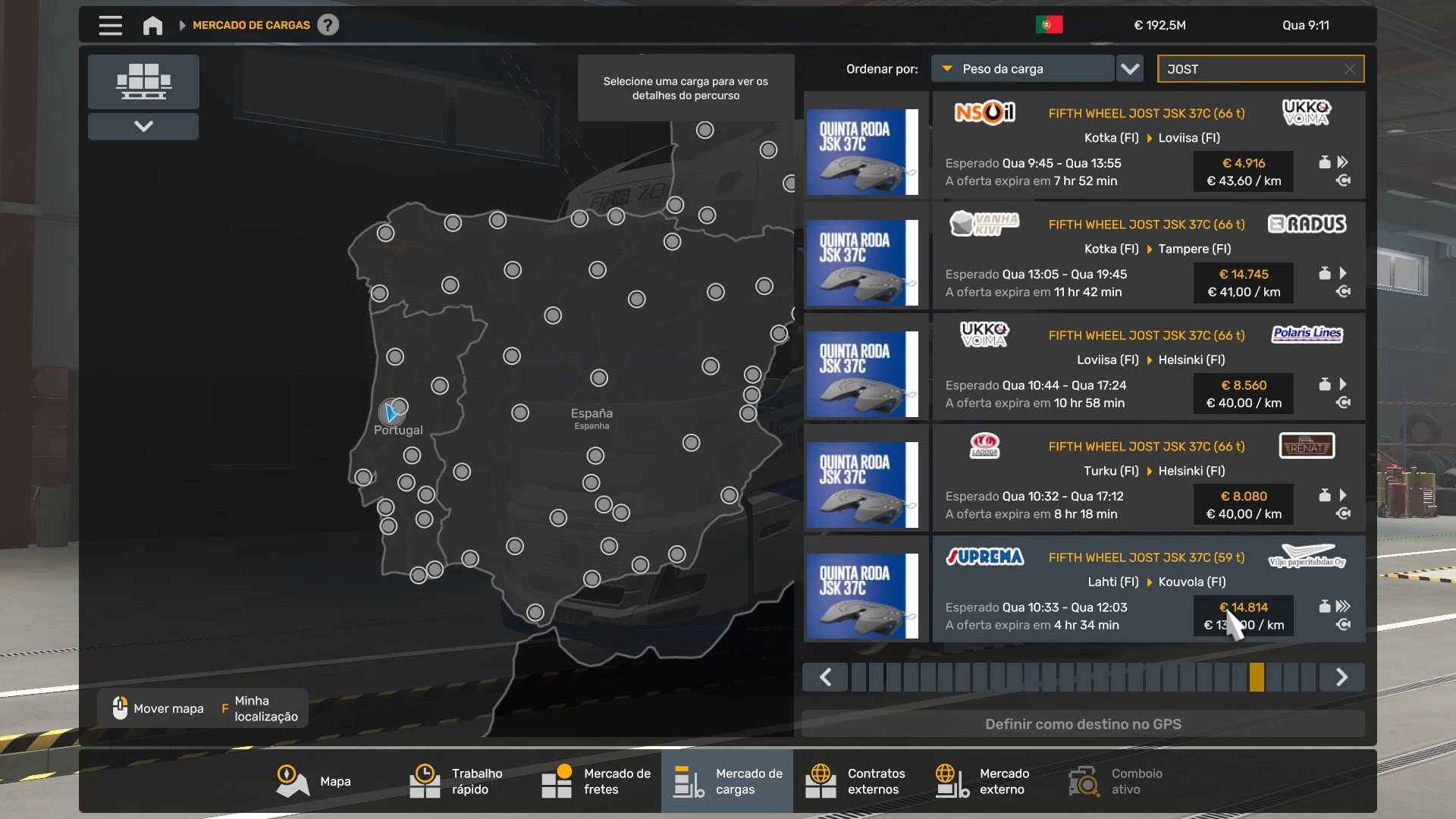1456x819 pixels.
Task: Go to next page of cargo offers
Action: 1341,677
